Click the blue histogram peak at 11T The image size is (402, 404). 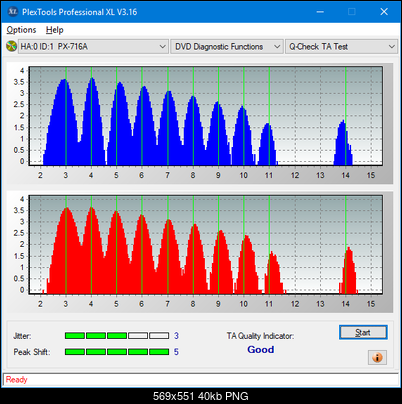point(267,144)
